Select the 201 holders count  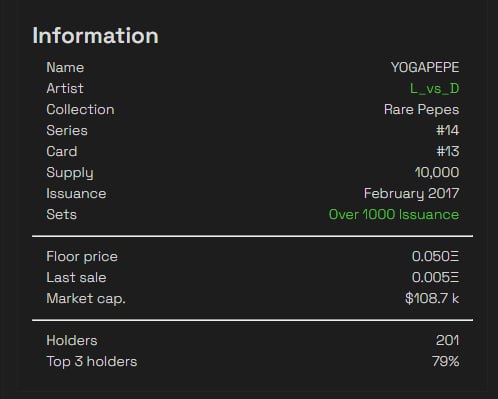coord(447,340)
